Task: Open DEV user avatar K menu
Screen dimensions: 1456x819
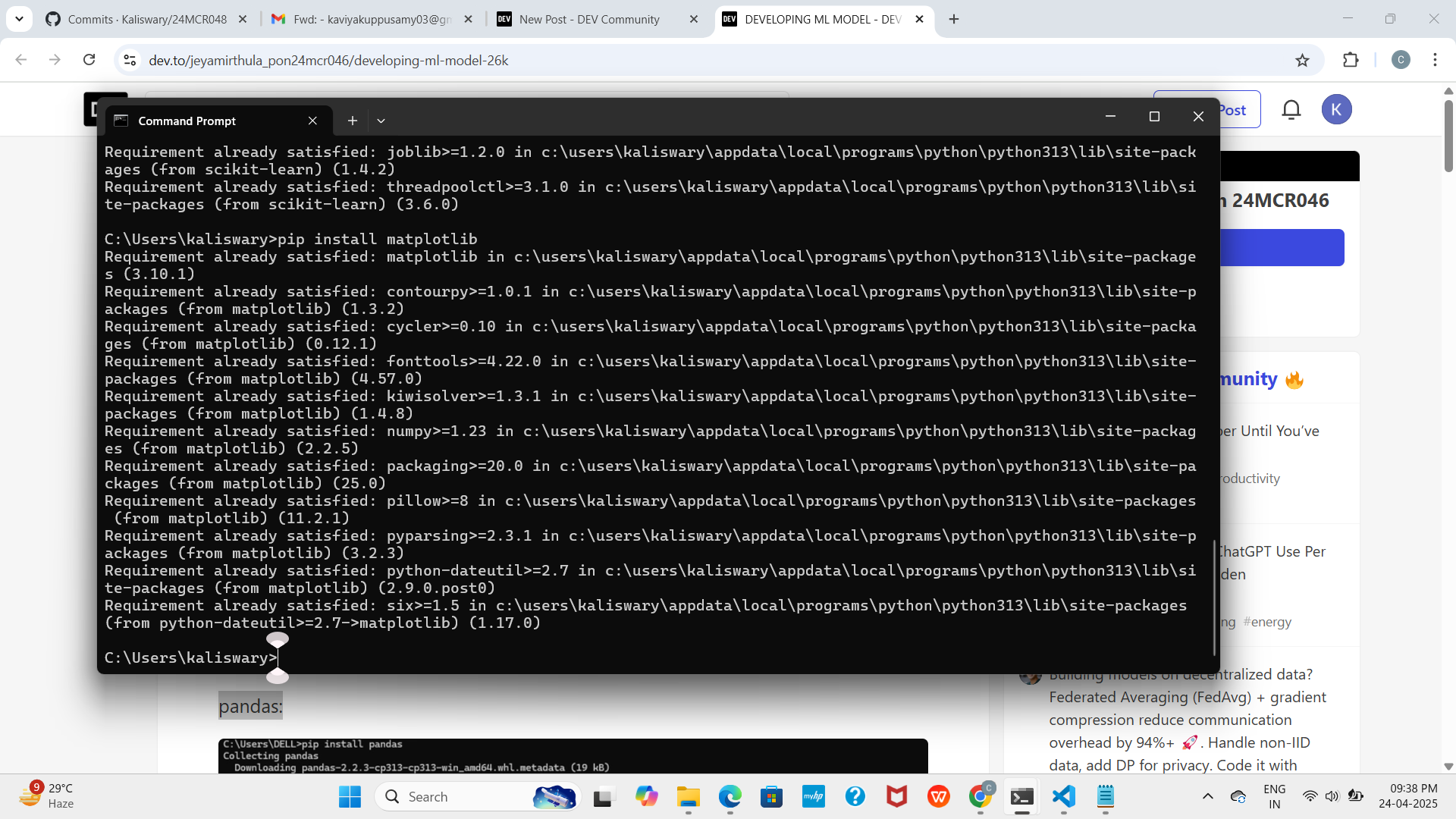Action: coord(1337,110)
